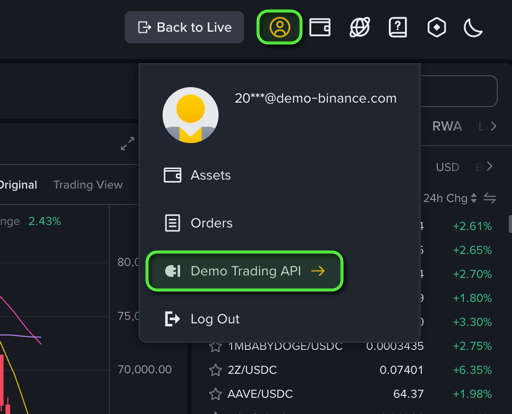
Task: Expand more quote assets chevron next to USD
Action: (489, 166)
